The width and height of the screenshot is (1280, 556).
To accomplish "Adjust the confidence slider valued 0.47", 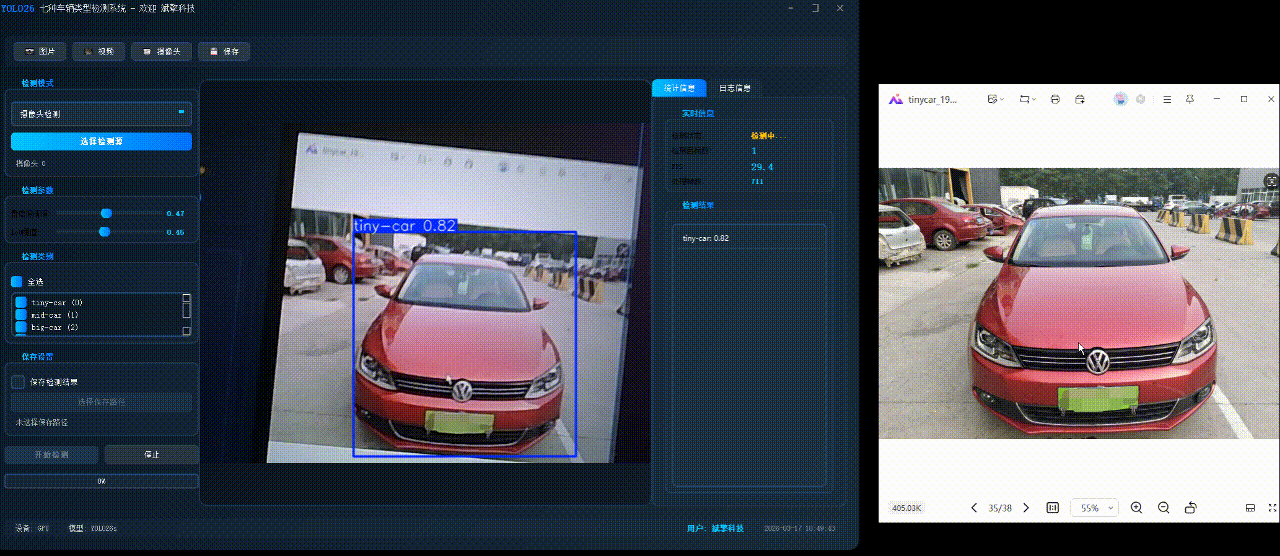I will 105,213.
